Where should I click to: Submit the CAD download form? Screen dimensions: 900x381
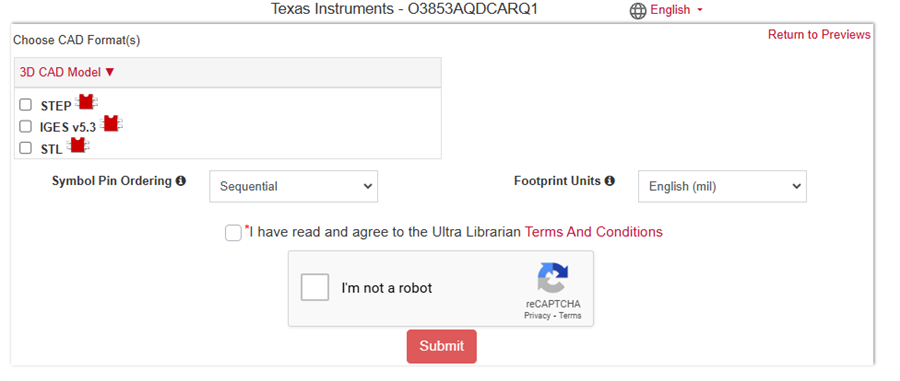(441, 347)
